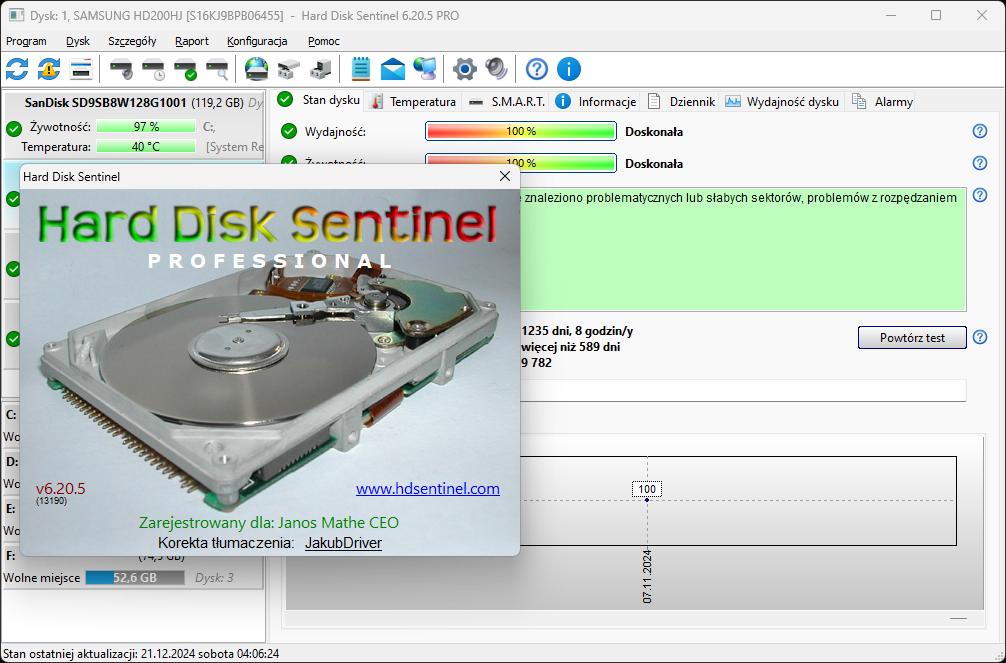Screen dimensions: 1006x663
Task: Click the Doskonała label next to Wydajność
Action: pyautogui.click(x=654, y=132)
